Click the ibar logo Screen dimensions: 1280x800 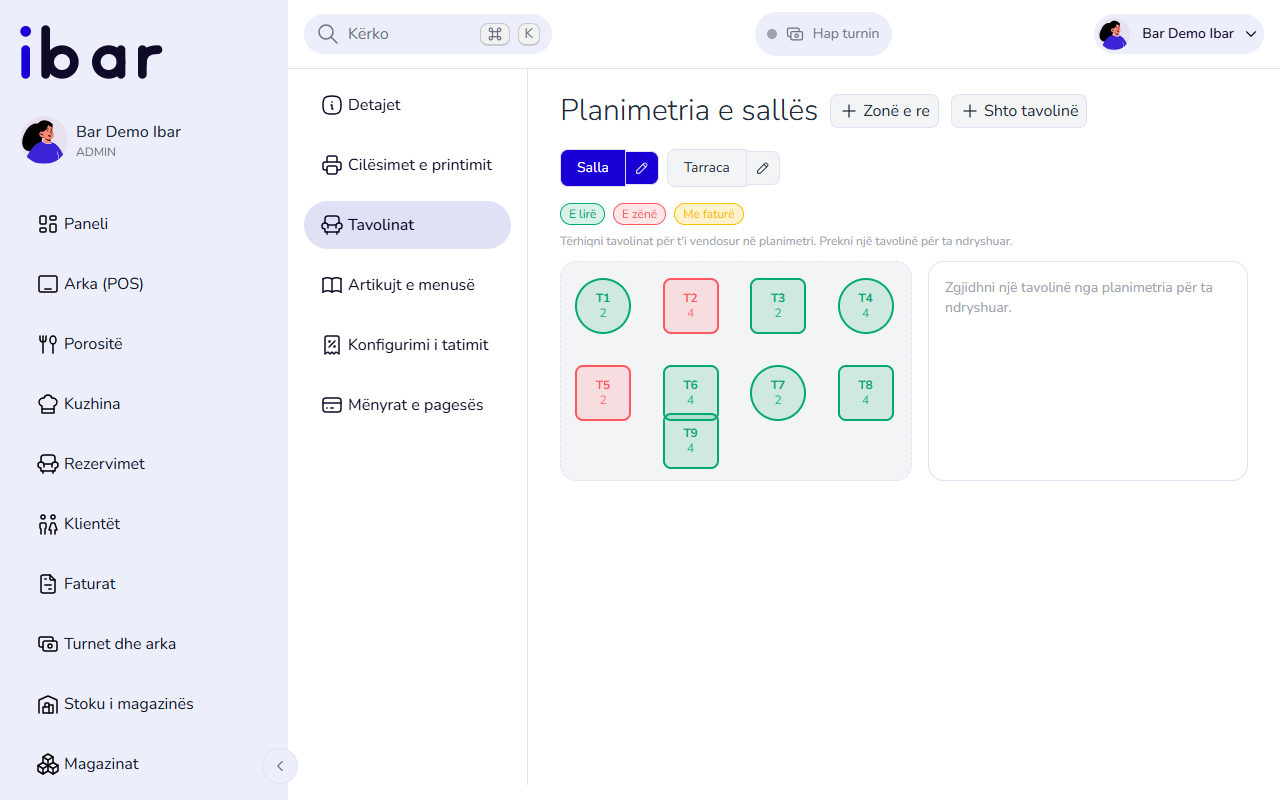(91, 53)
